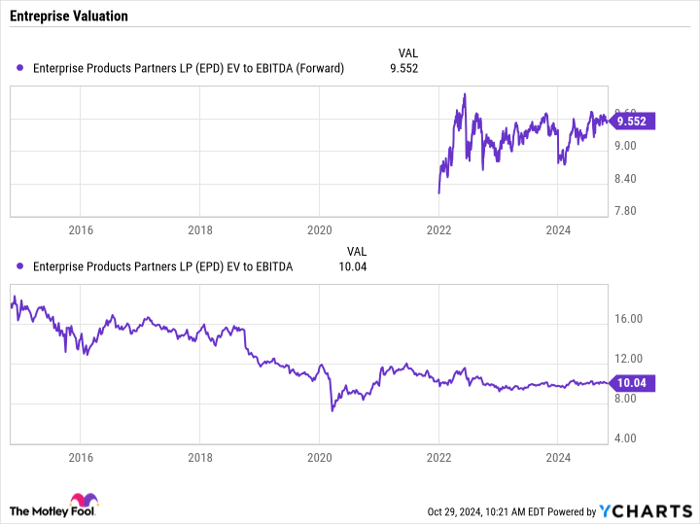Click the 2020 axis label on lower chart
Screen dimensions: 700x524
tap(320, 457)
